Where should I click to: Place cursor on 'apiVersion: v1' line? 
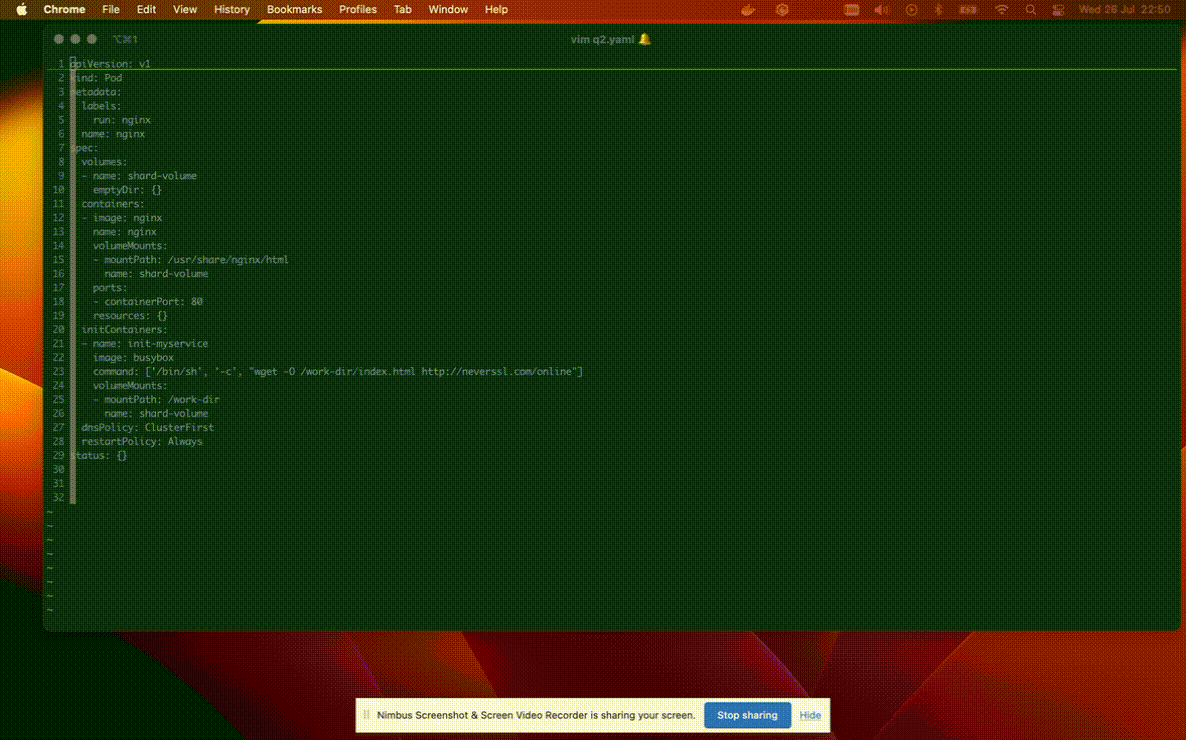110,64
